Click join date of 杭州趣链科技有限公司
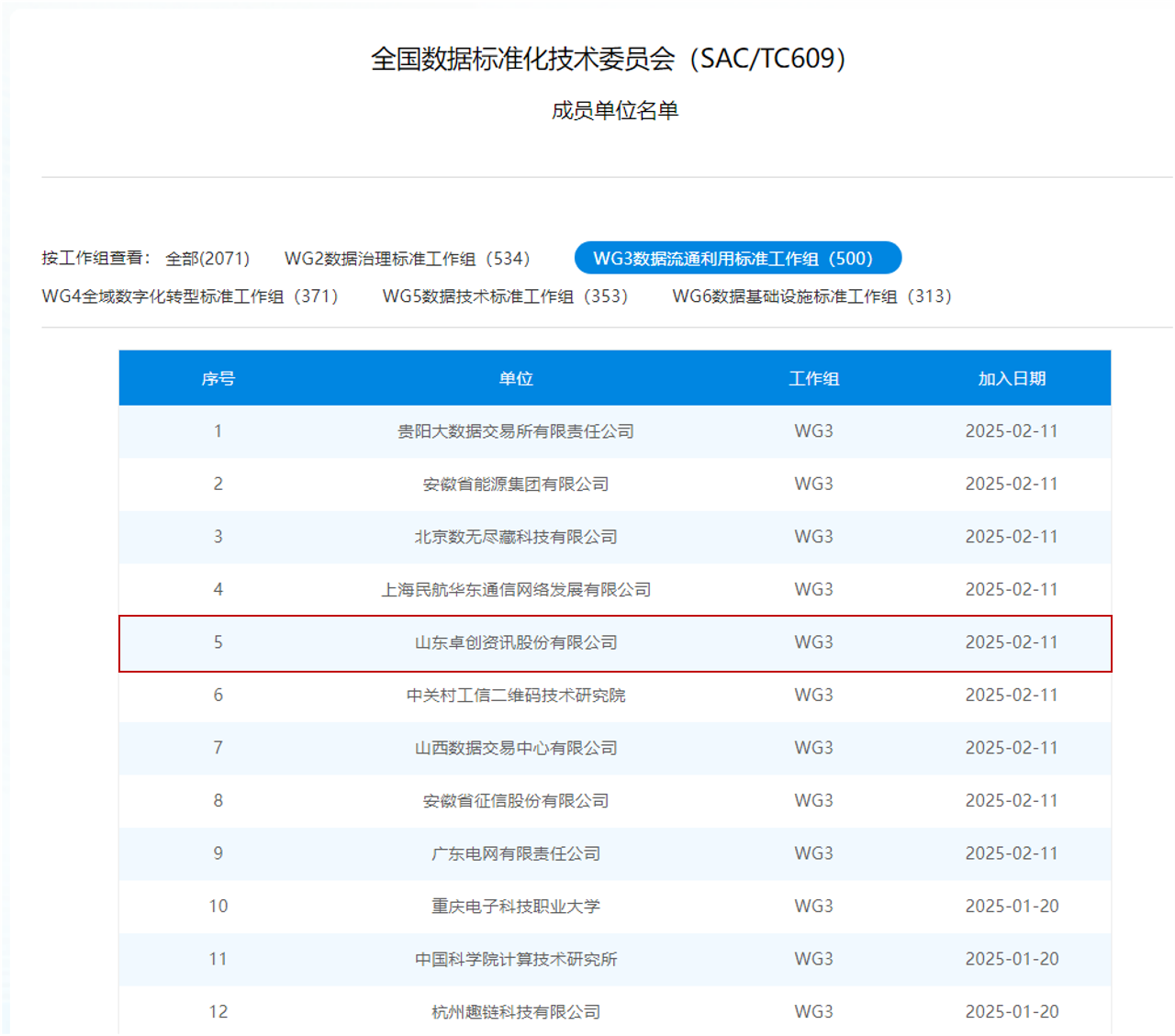The height and width of the screenshot is (1036, 1175). 1012,1011
